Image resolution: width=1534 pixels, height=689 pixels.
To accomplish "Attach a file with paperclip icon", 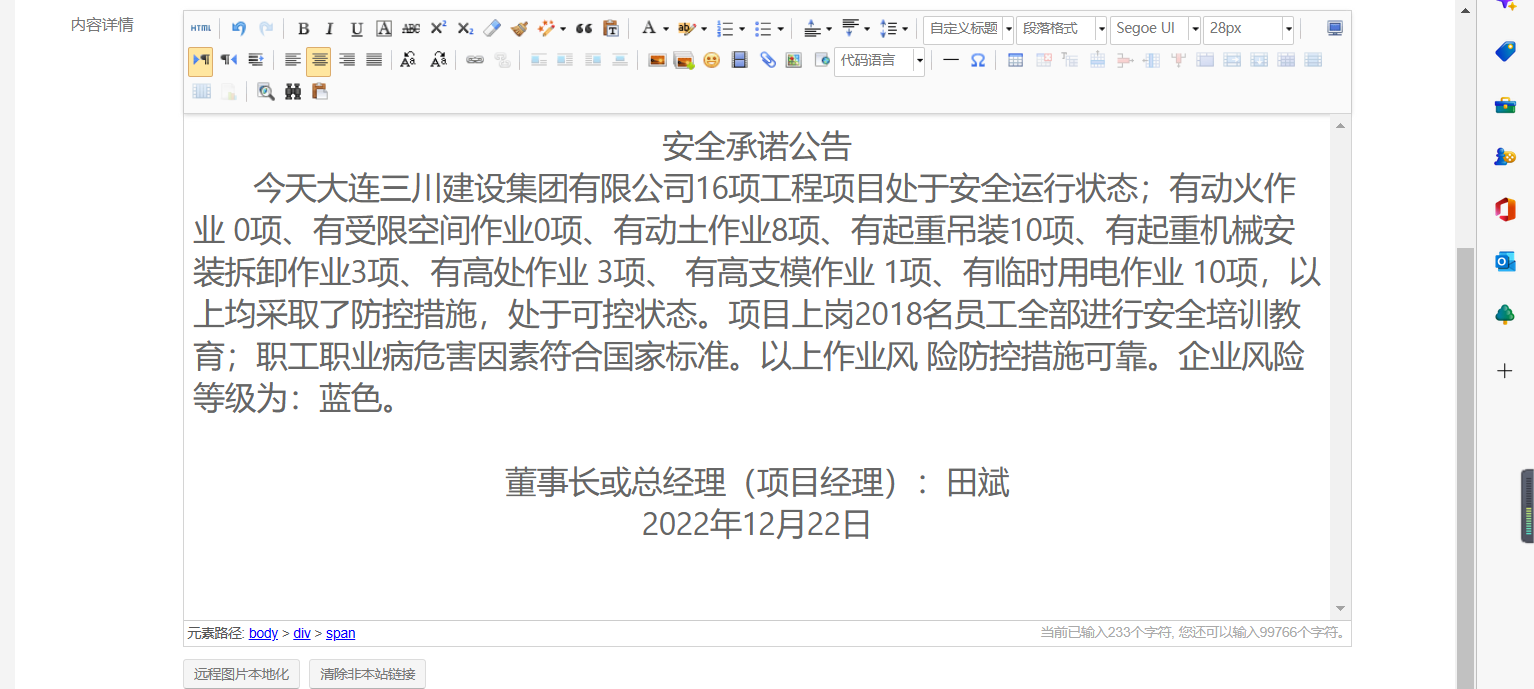I will 767,60.
